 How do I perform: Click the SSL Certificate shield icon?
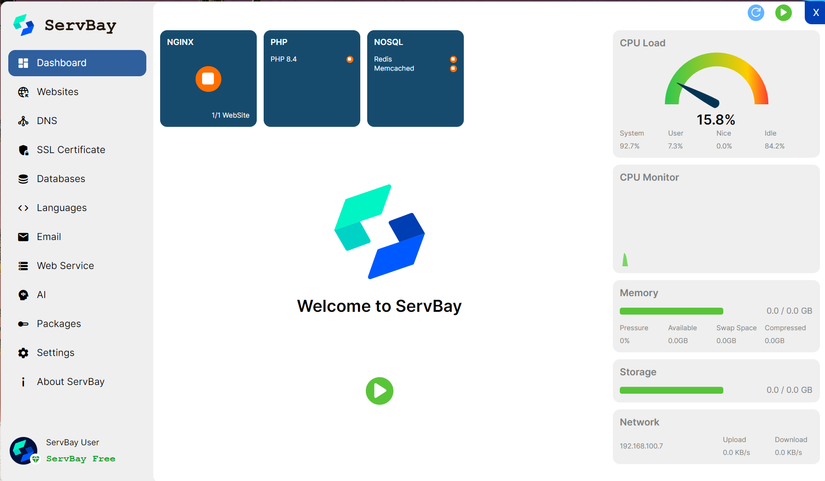click(x=23, y=150)
